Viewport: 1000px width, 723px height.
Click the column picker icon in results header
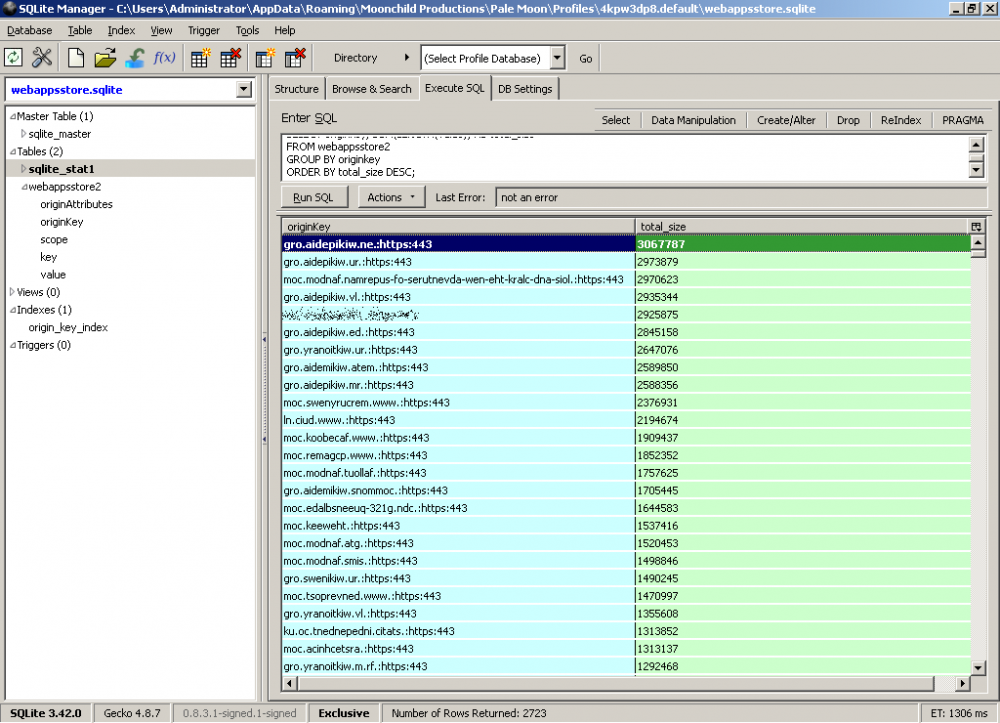coord(977,227)
